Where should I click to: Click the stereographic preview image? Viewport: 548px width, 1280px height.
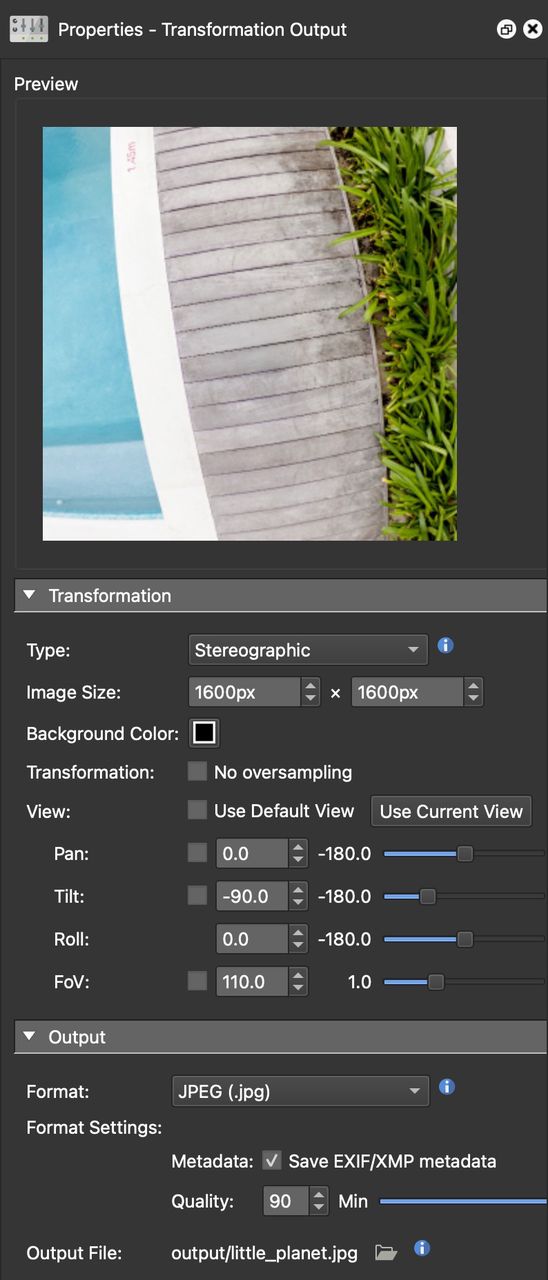click(250, 334)
